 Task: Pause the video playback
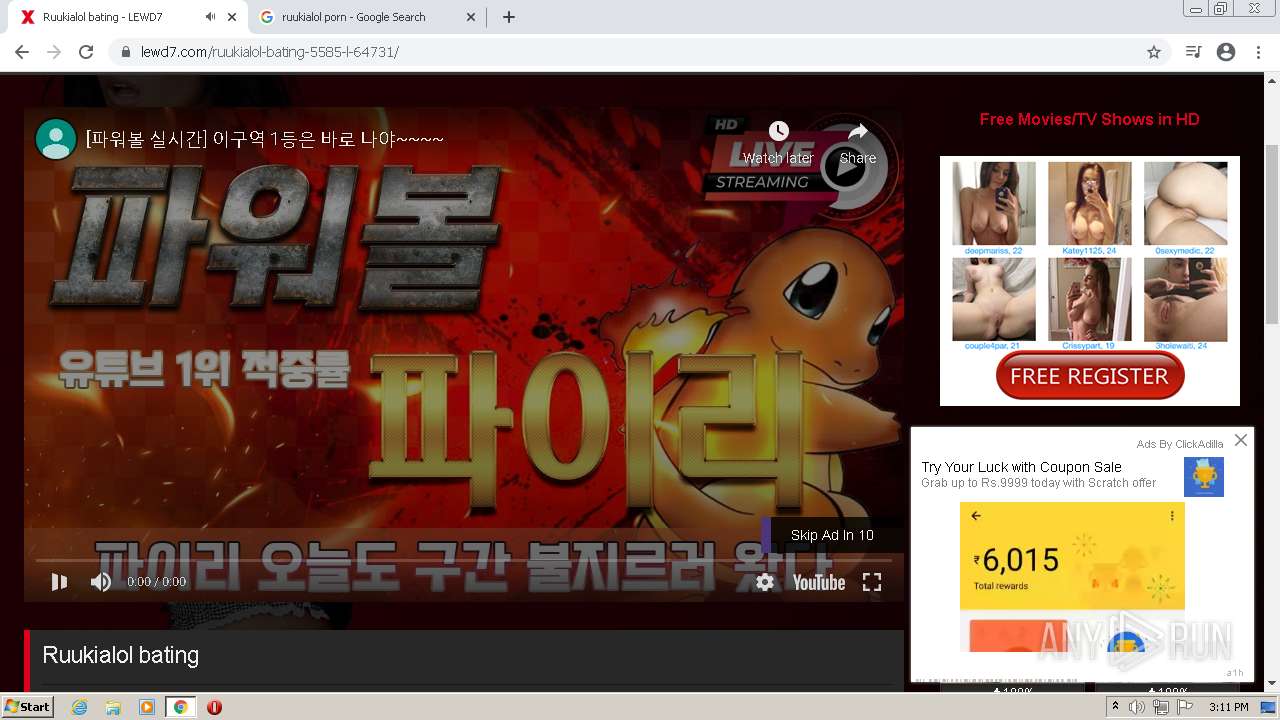pyautogui.click(x=59, y=582)
